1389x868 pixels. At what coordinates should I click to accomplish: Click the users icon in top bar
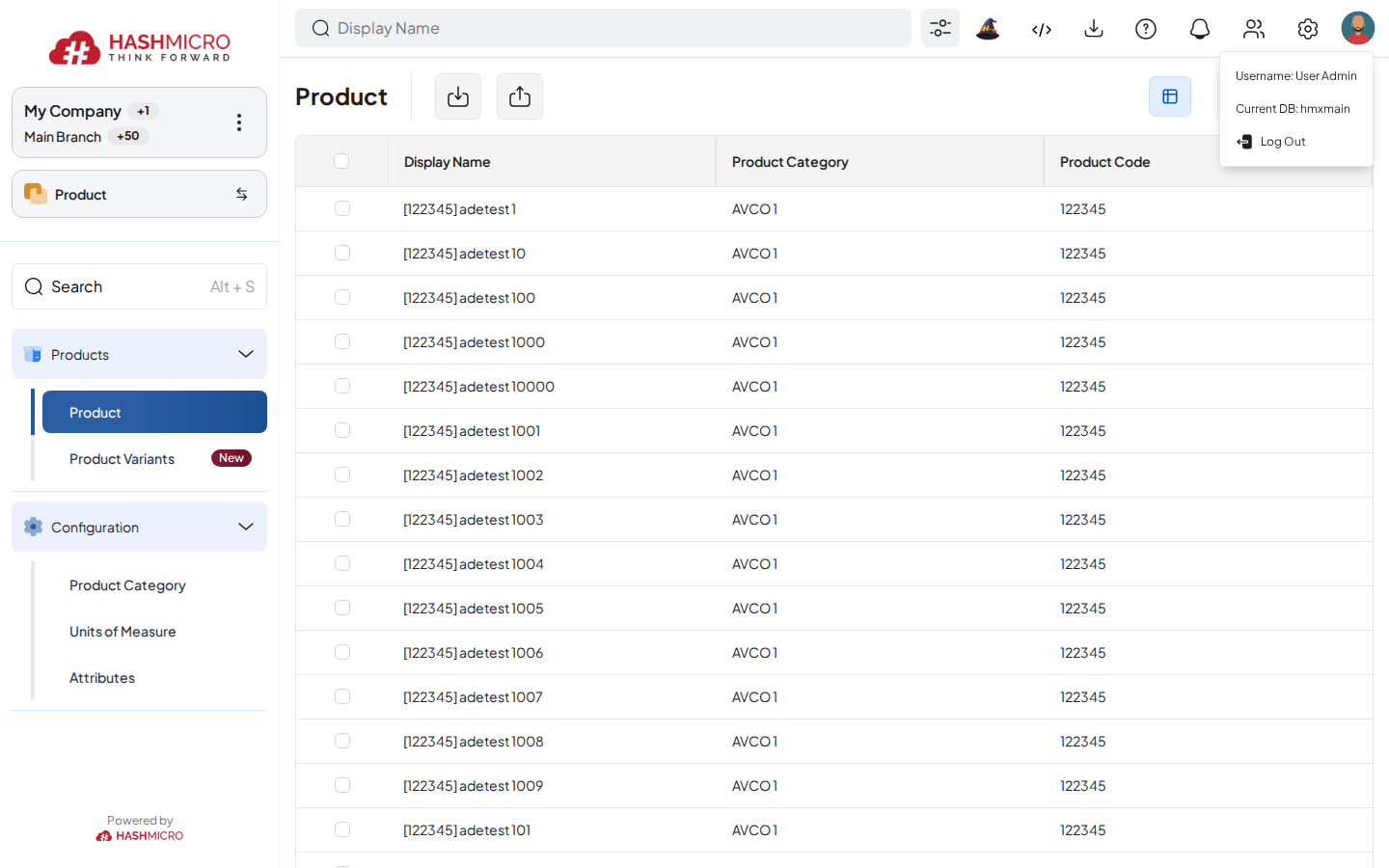1254,29
